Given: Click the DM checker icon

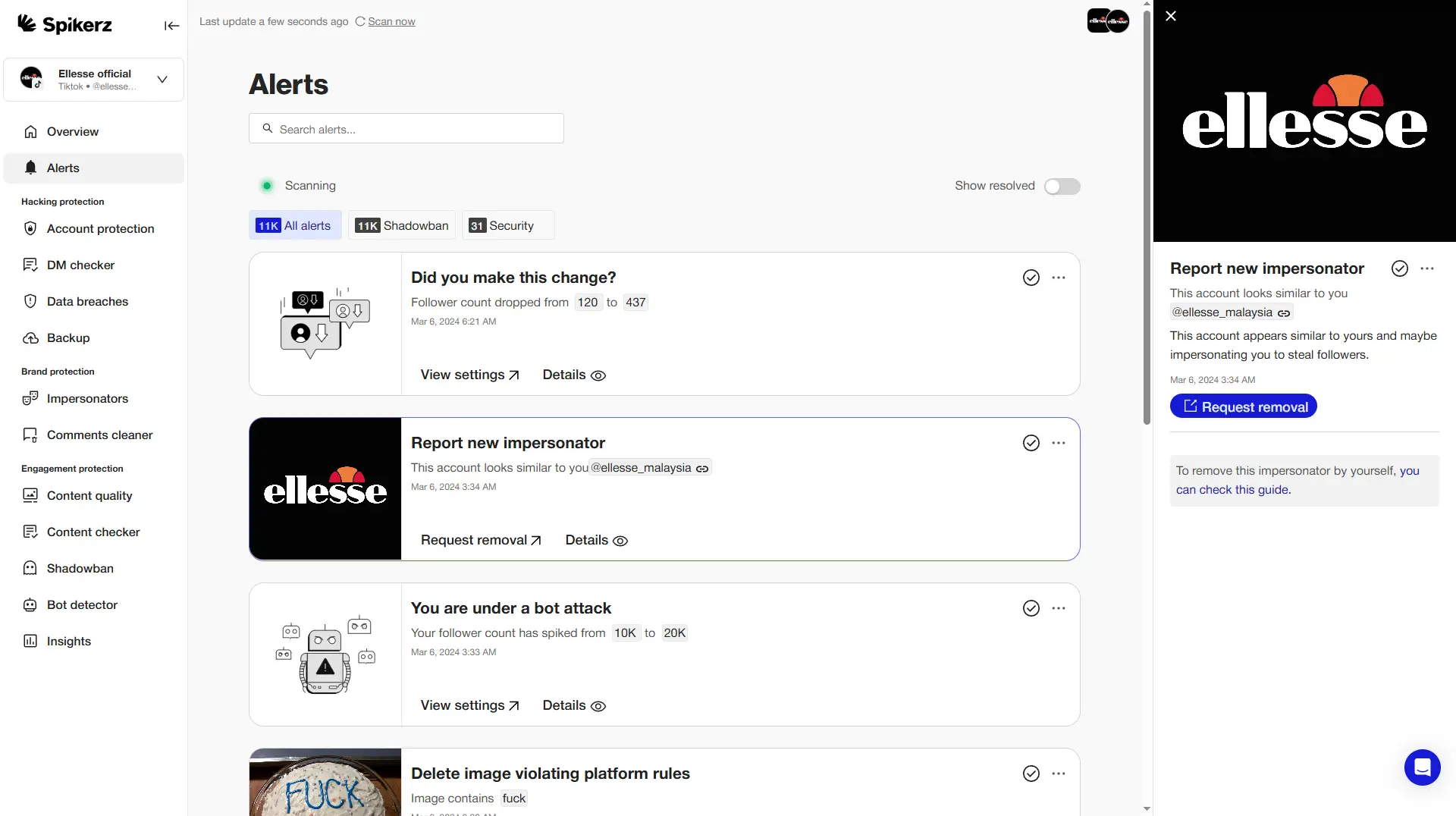Looking at the screenshot, I should pyautogui.click(x=30, y=265).
